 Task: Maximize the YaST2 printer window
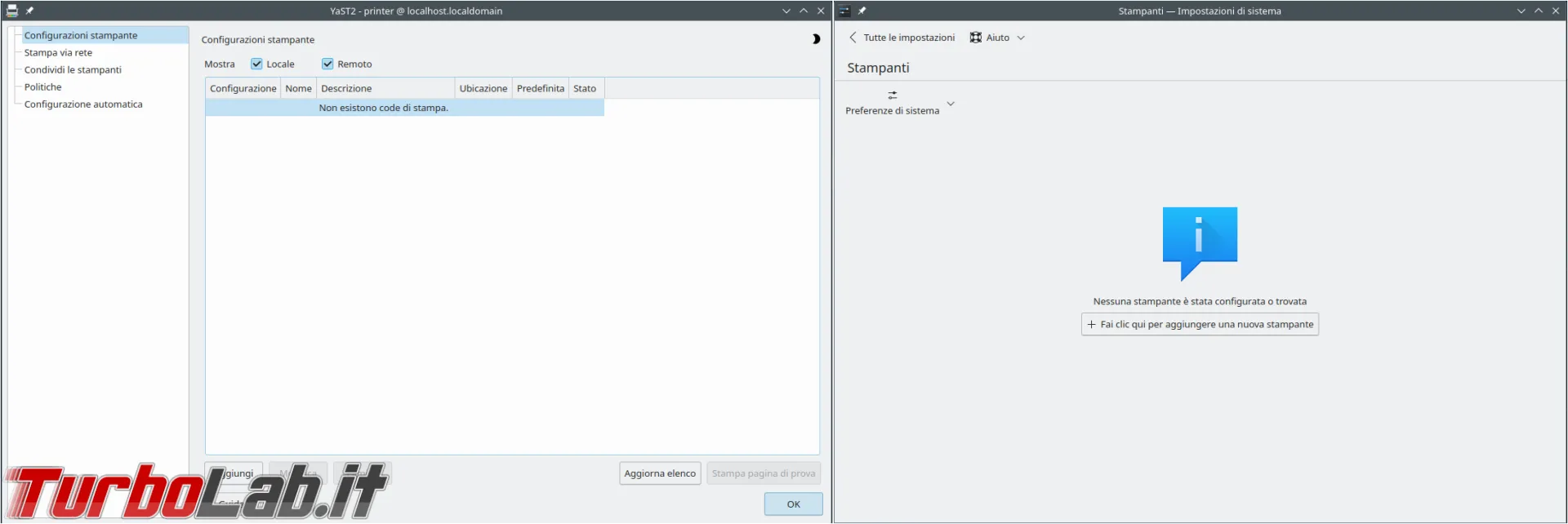pos(804,11)
